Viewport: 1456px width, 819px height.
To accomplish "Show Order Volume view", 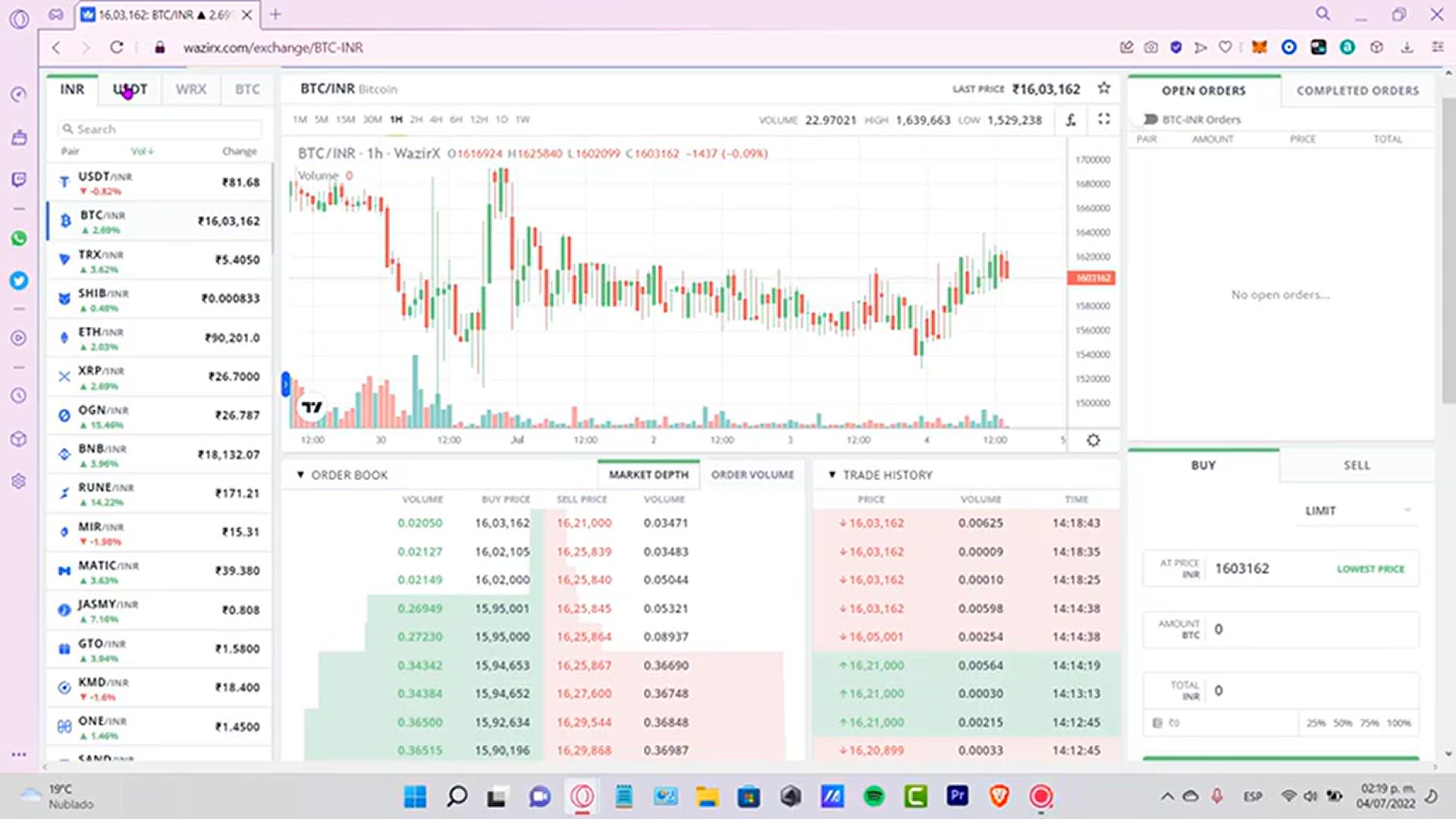I will (x=752, y=475).
